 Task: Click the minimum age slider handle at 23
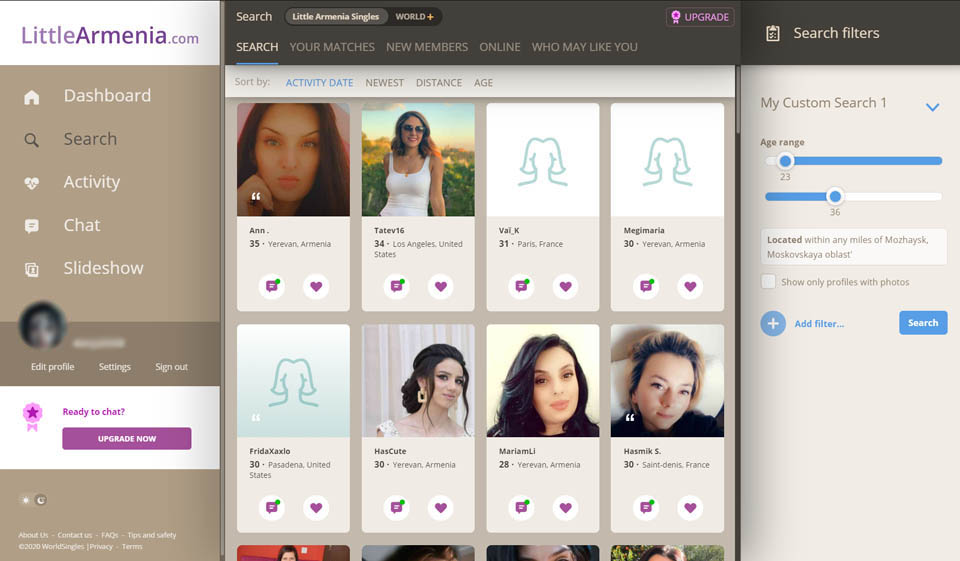pos(785,161)
